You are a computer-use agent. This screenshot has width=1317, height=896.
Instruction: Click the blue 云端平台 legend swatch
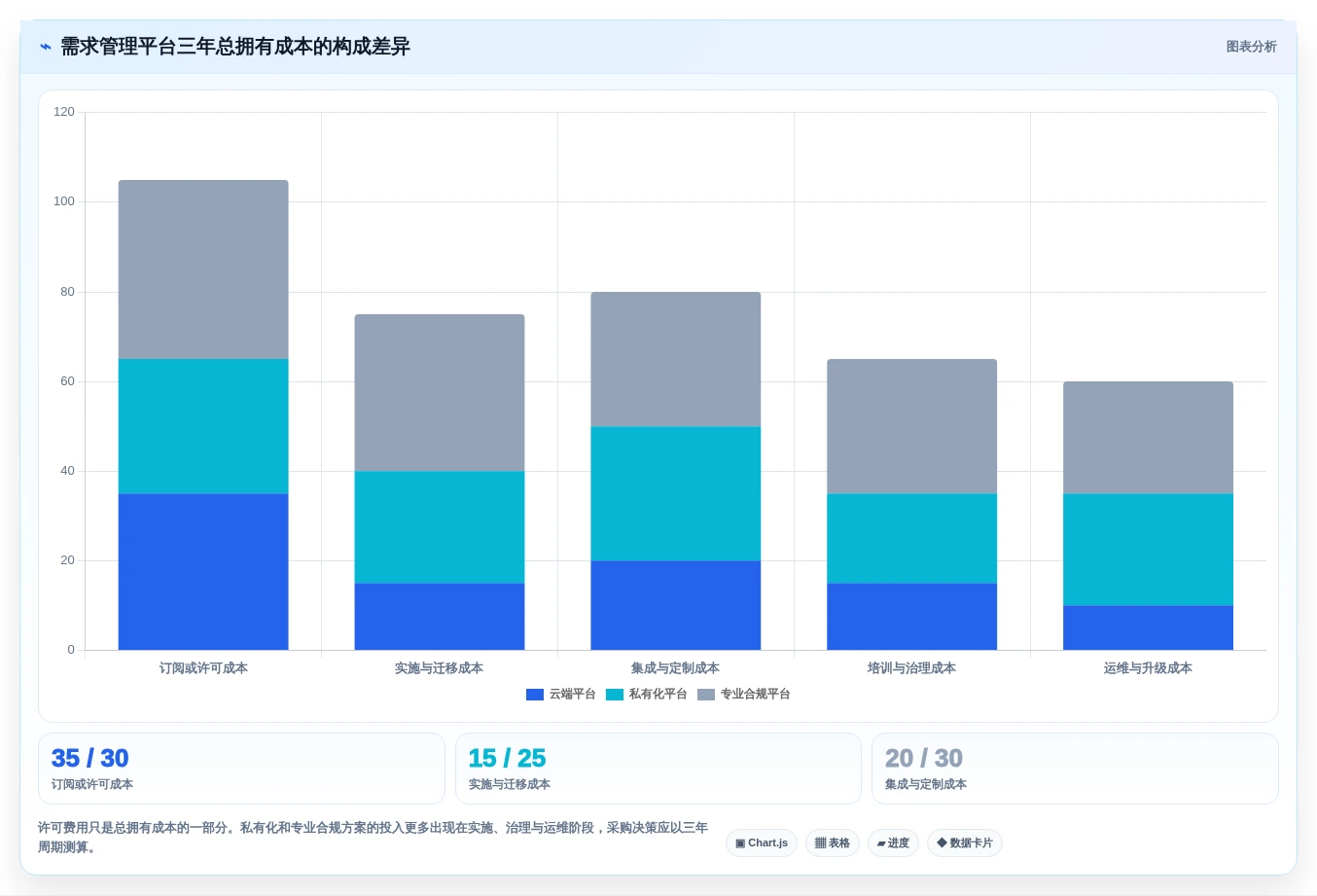(x=535, y=695)
